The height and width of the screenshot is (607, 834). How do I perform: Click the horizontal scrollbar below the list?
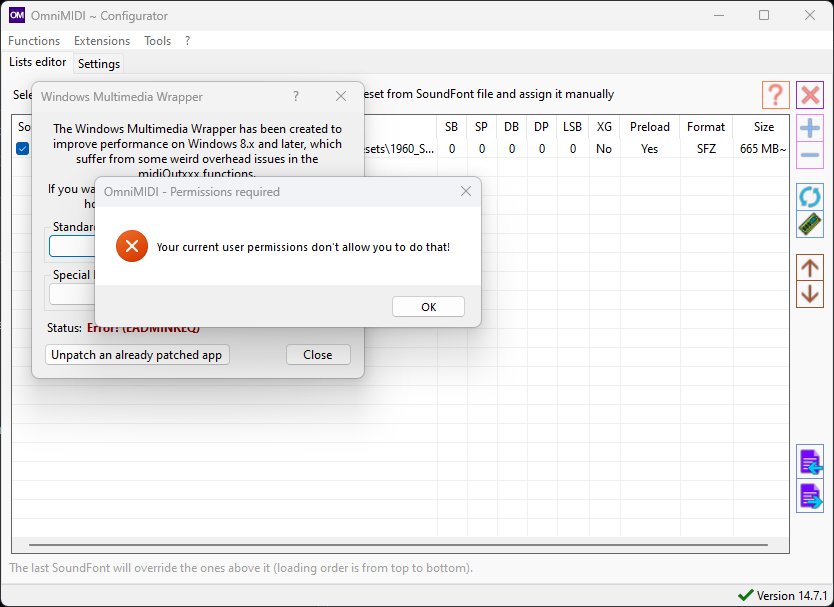[400, 543]
